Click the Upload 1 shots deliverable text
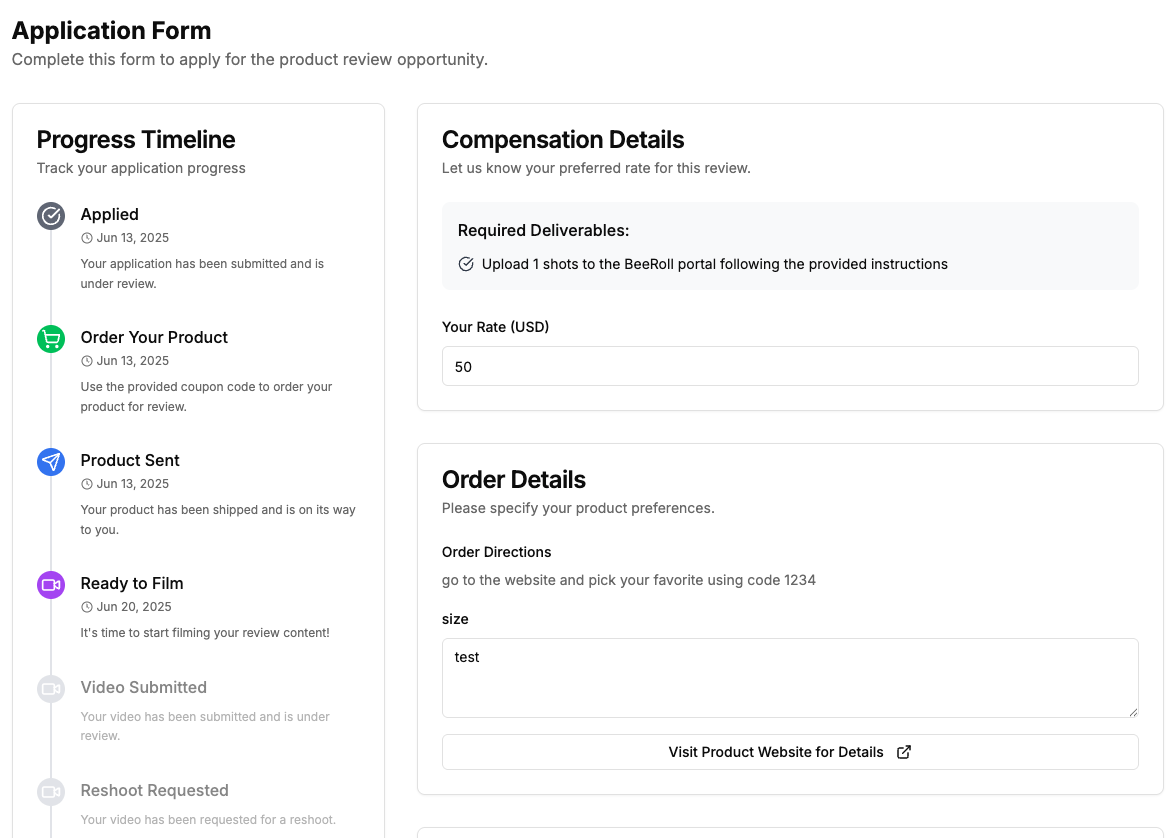 714,264
